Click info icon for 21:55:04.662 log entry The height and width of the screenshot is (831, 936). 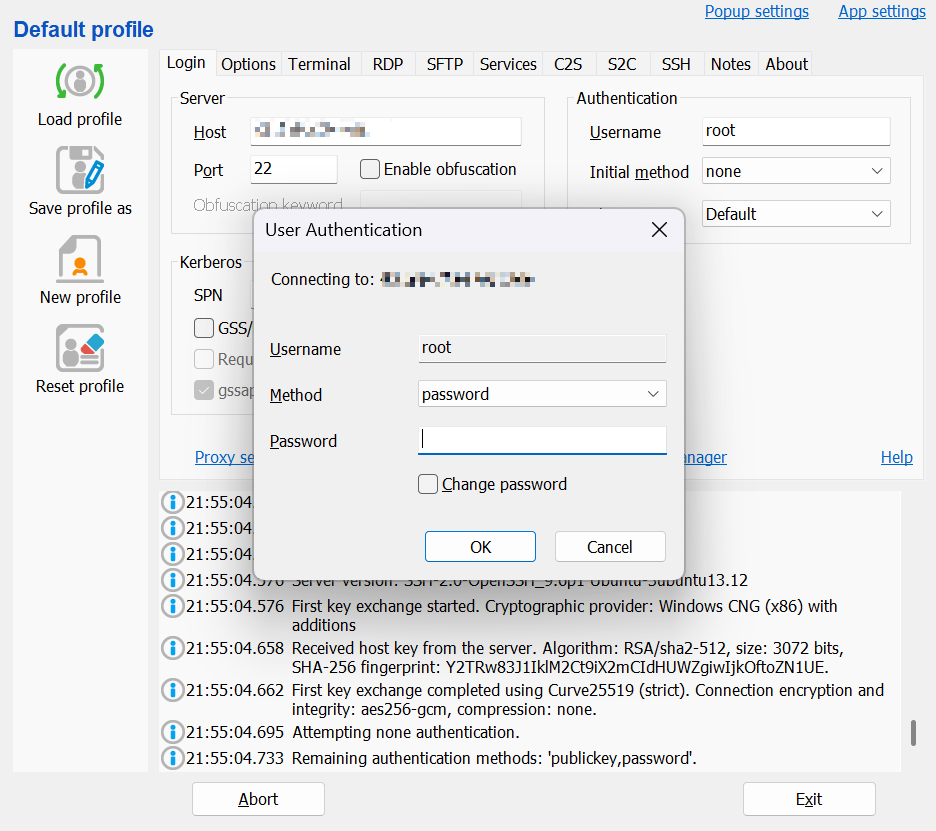(173, 690)
